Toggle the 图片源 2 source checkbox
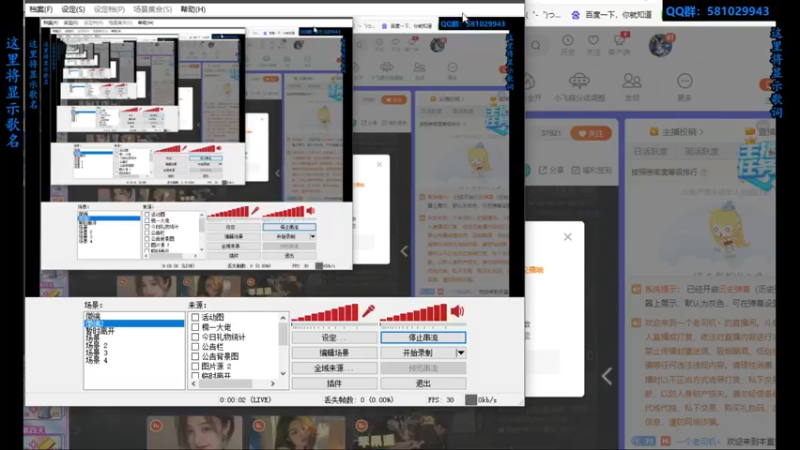Image resolution: width=800 pixels, height=450 pixels. coord(195,366)
